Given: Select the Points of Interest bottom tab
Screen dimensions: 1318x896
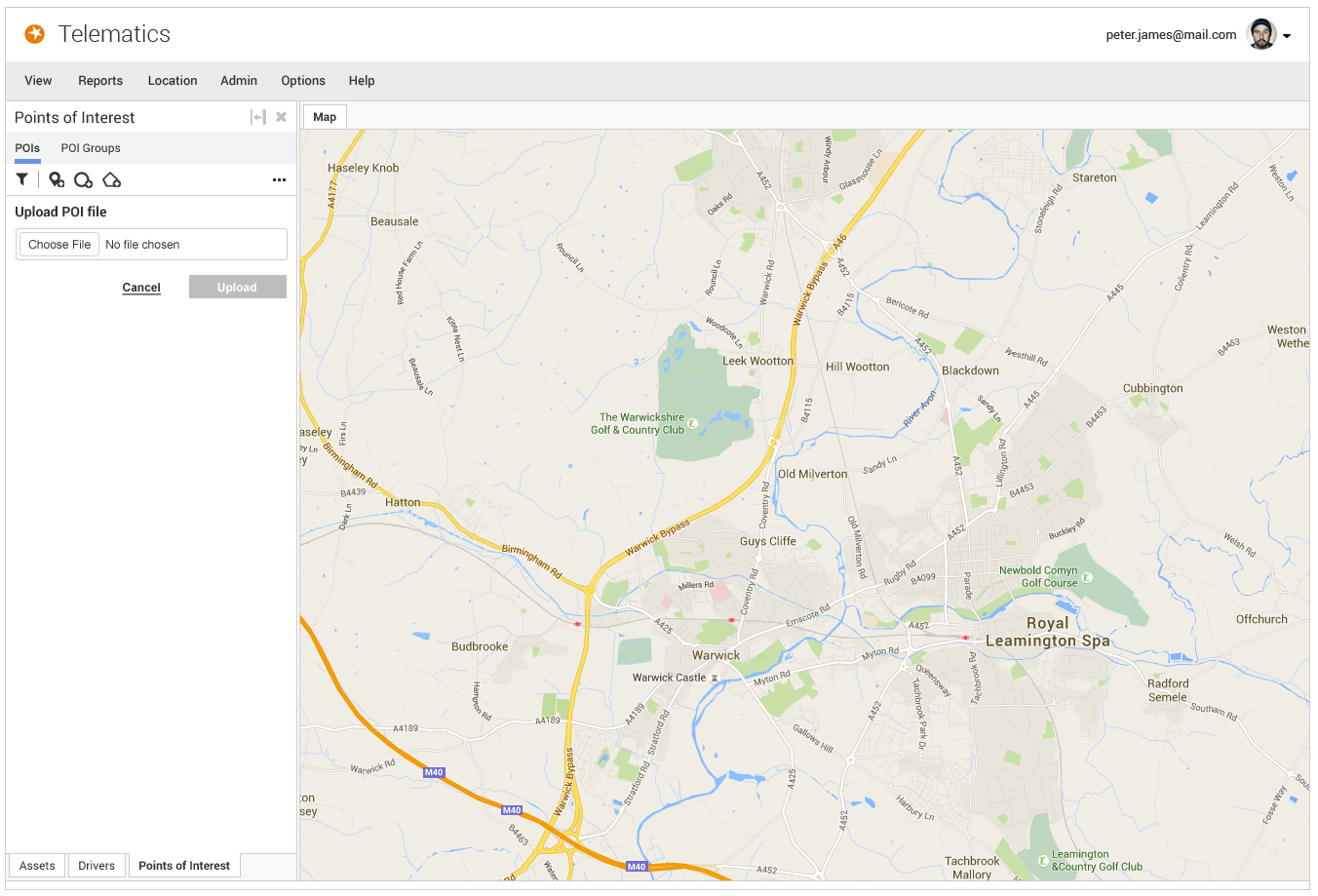Looking at the screenshot, I should click(184, 866).
